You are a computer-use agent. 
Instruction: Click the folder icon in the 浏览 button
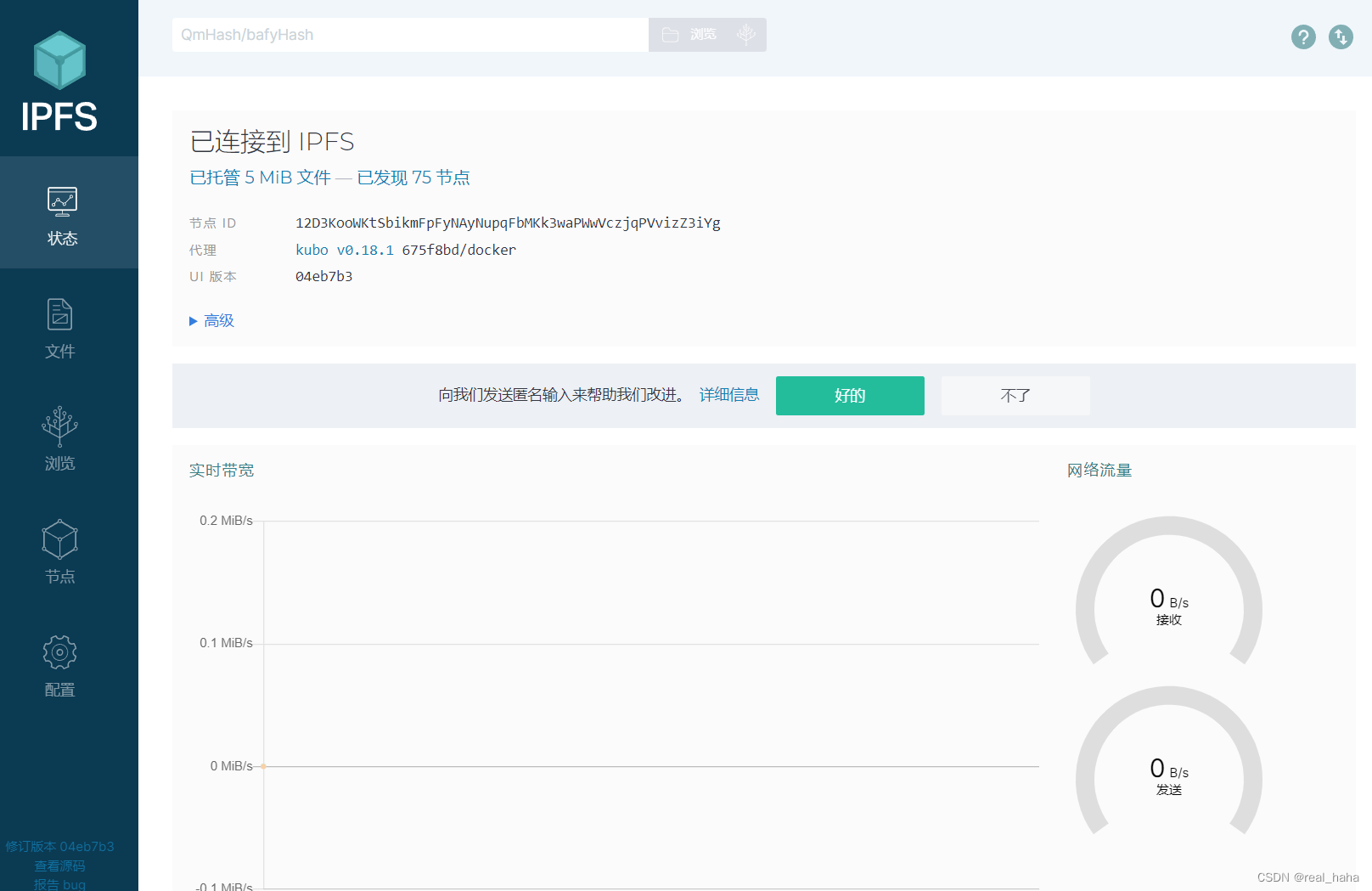click(671, 34)
